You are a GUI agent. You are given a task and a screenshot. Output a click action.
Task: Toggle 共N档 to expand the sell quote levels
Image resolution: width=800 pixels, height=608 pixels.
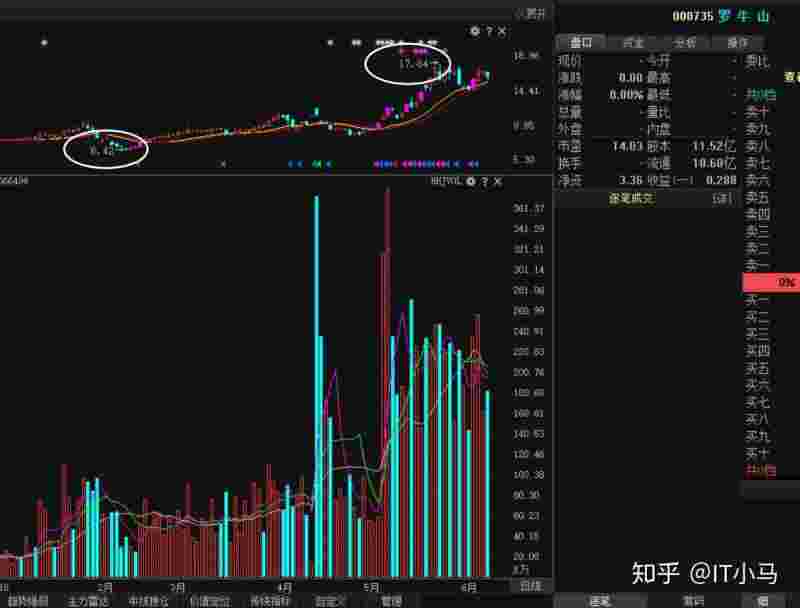click(x=763, y=93)
